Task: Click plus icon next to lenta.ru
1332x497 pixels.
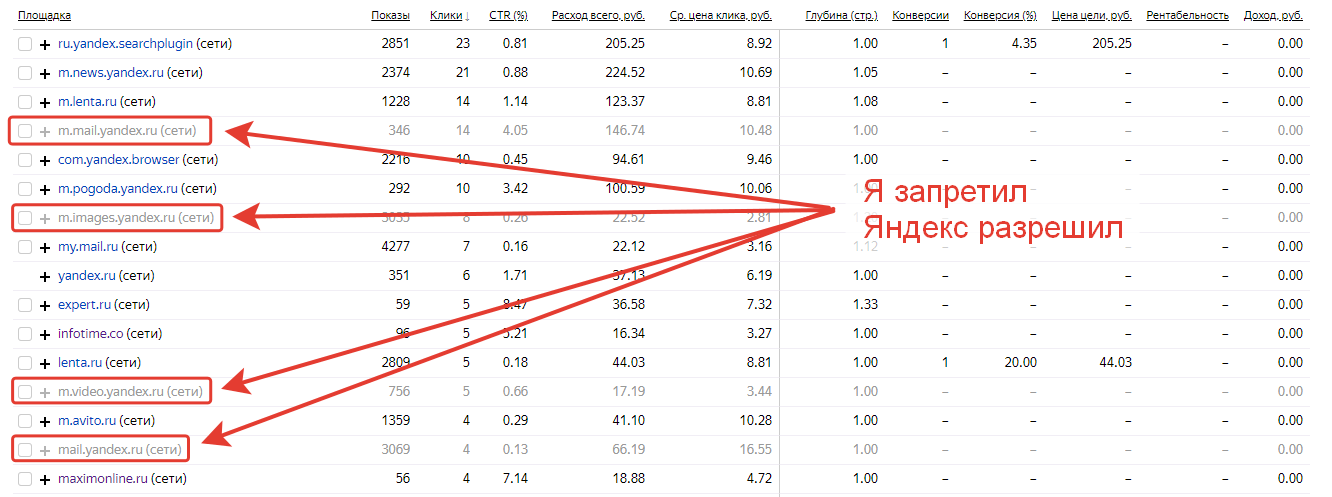Action: pos(45,363)
